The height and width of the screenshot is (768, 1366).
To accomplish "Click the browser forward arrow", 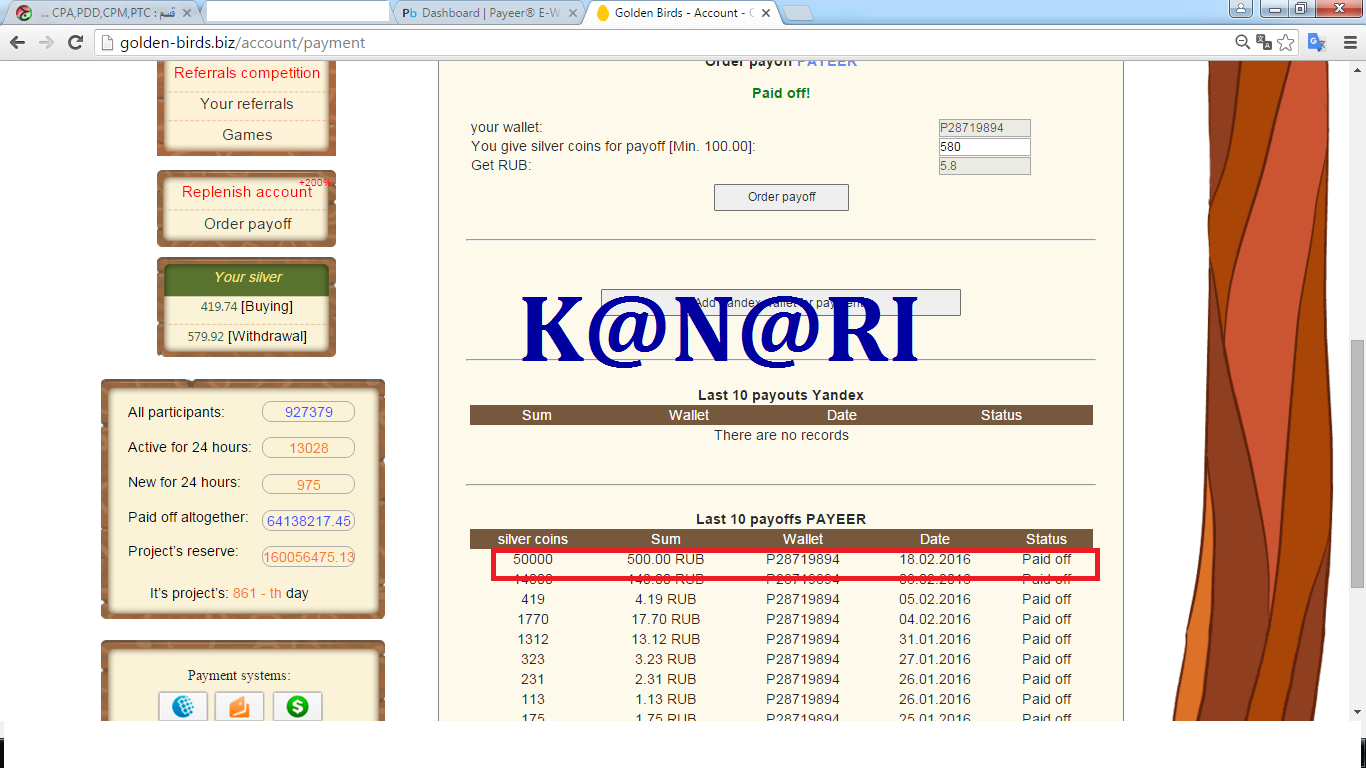I will (x=46, y=42).
